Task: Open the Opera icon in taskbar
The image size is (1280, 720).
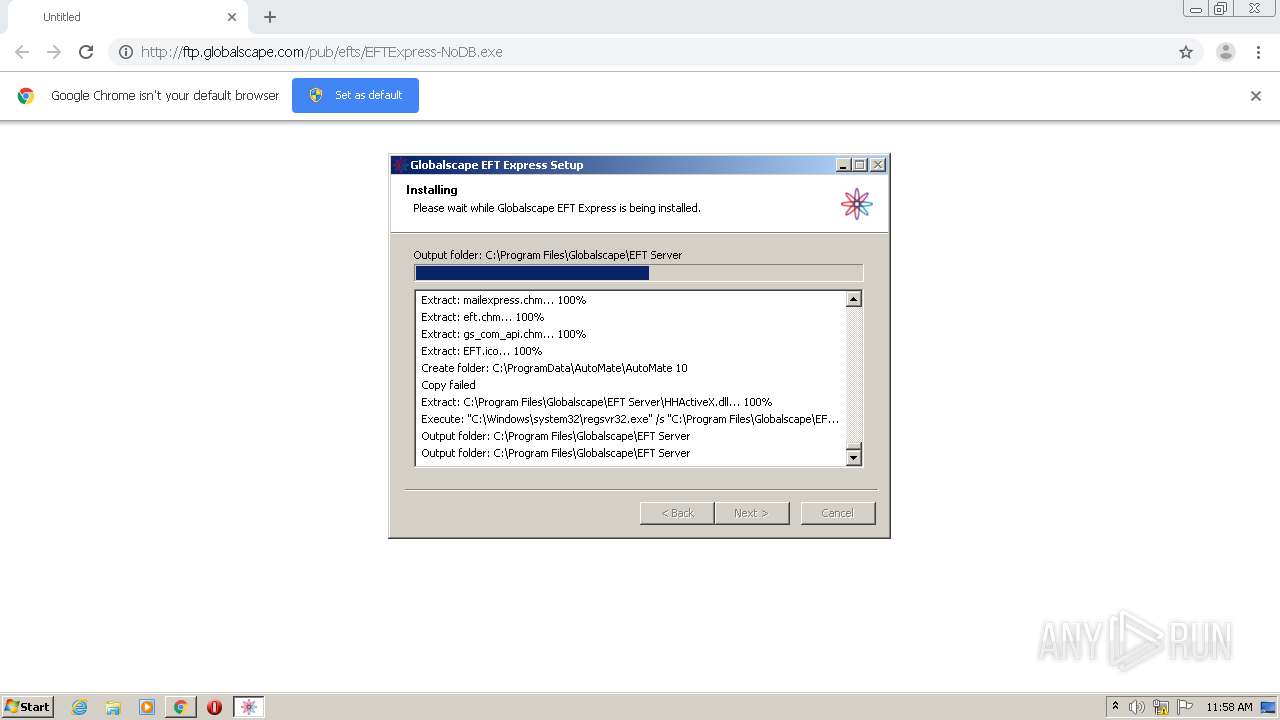Action: click(214, 707)
